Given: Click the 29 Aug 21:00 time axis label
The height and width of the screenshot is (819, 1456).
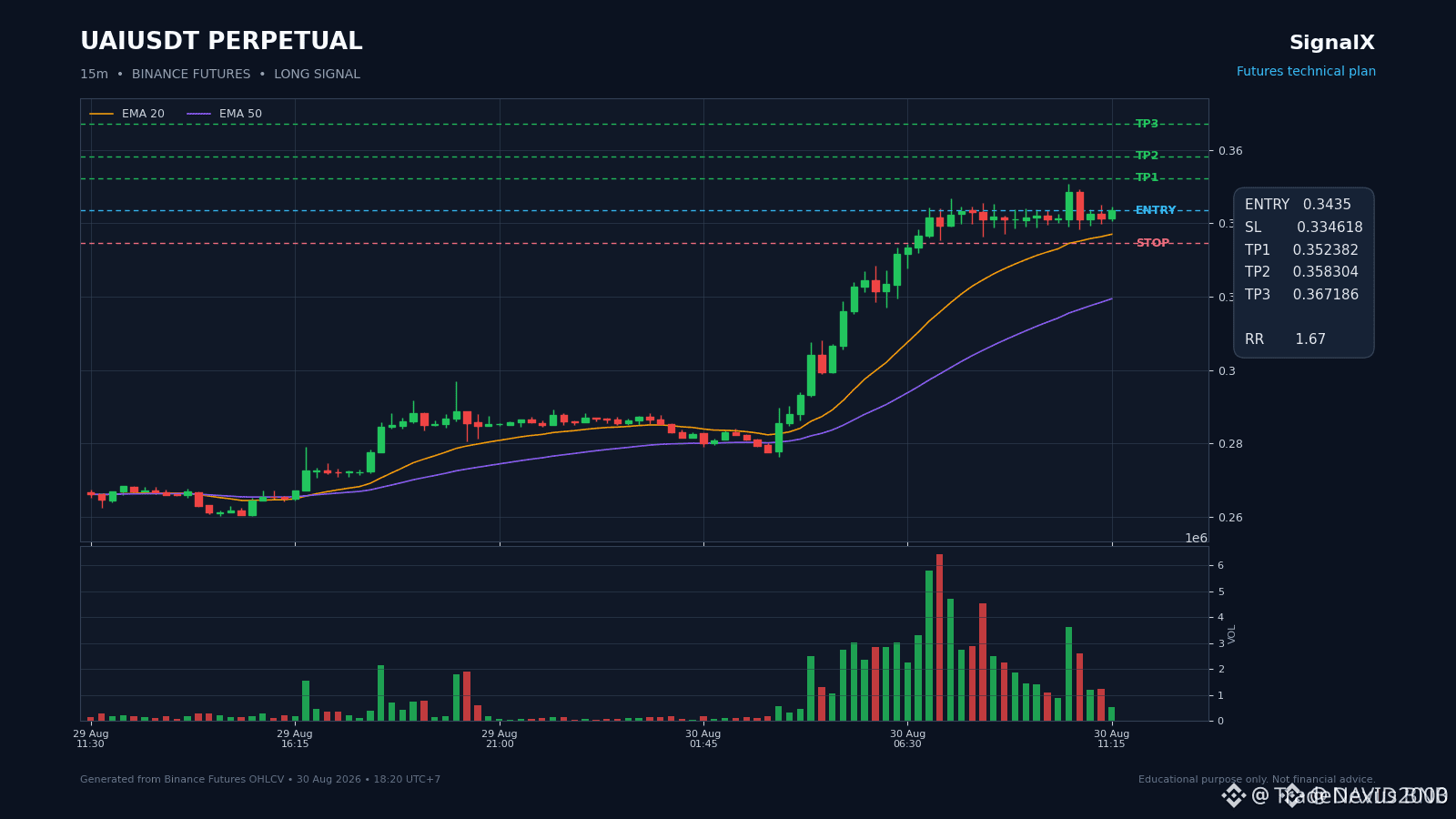Looking at the screenshot, I should tap(500, 739).
